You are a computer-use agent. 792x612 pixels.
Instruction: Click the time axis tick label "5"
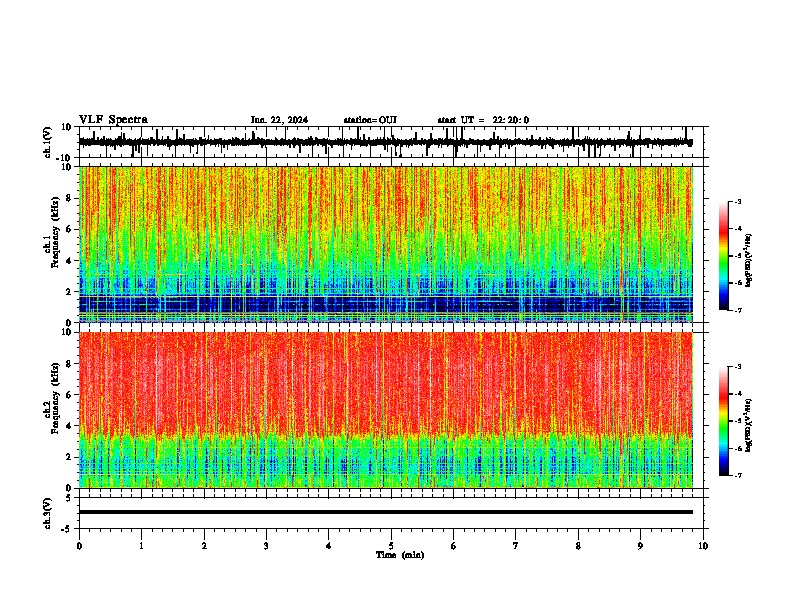tap(391, 546)
